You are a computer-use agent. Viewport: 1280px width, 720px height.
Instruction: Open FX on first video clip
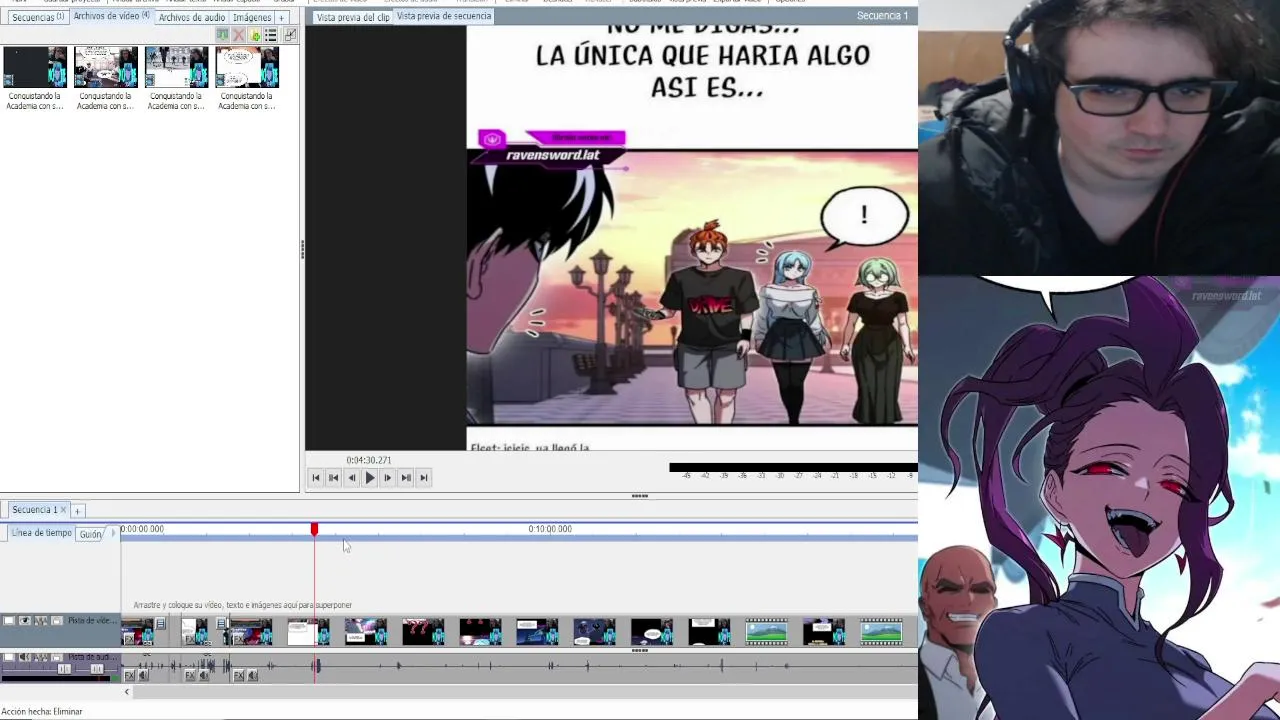129,640
